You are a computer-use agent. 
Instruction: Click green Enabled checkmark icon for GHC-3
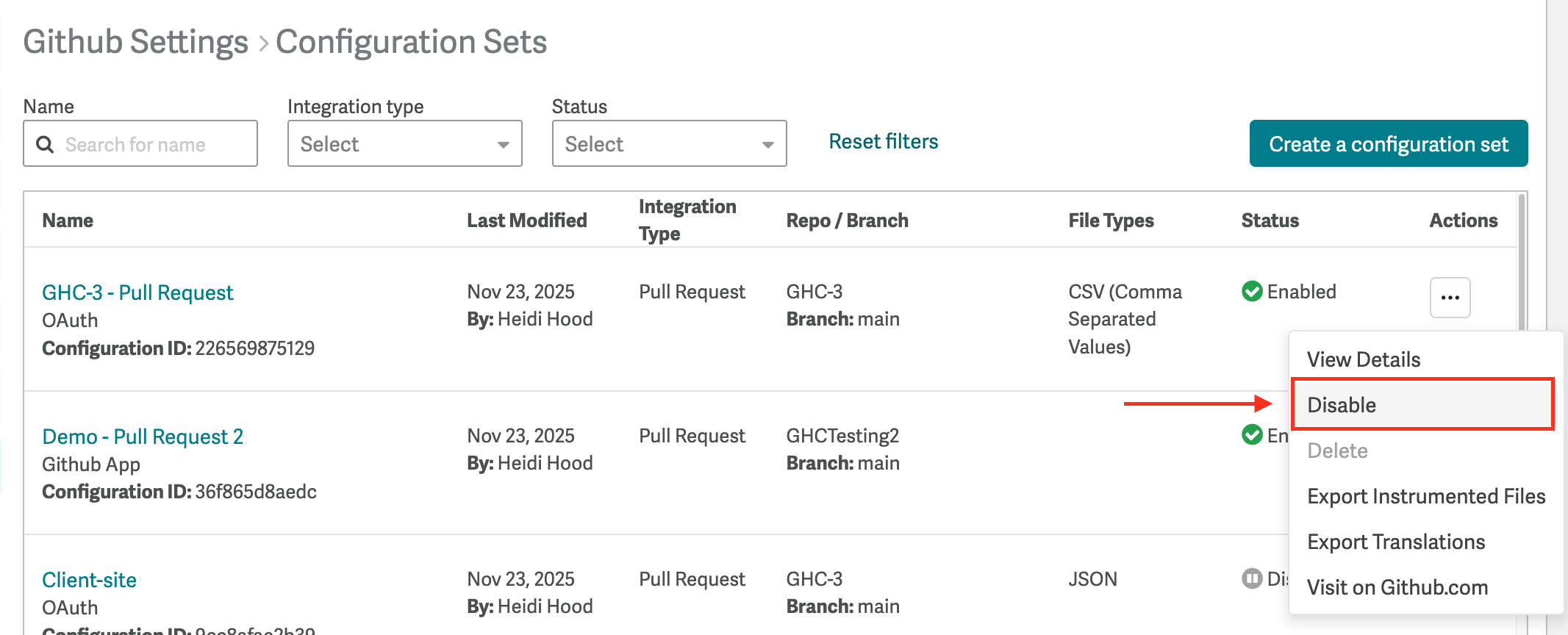tap(1252, 292)
